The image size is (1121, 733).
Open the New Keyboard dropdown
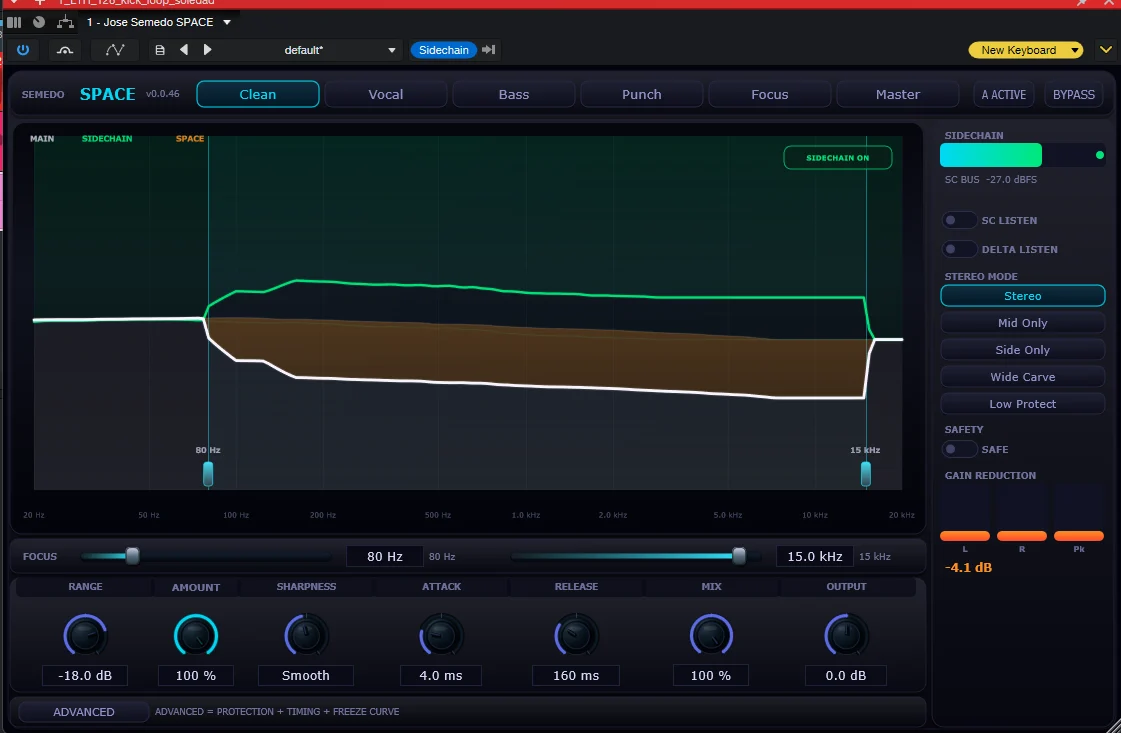(1025, 50)
